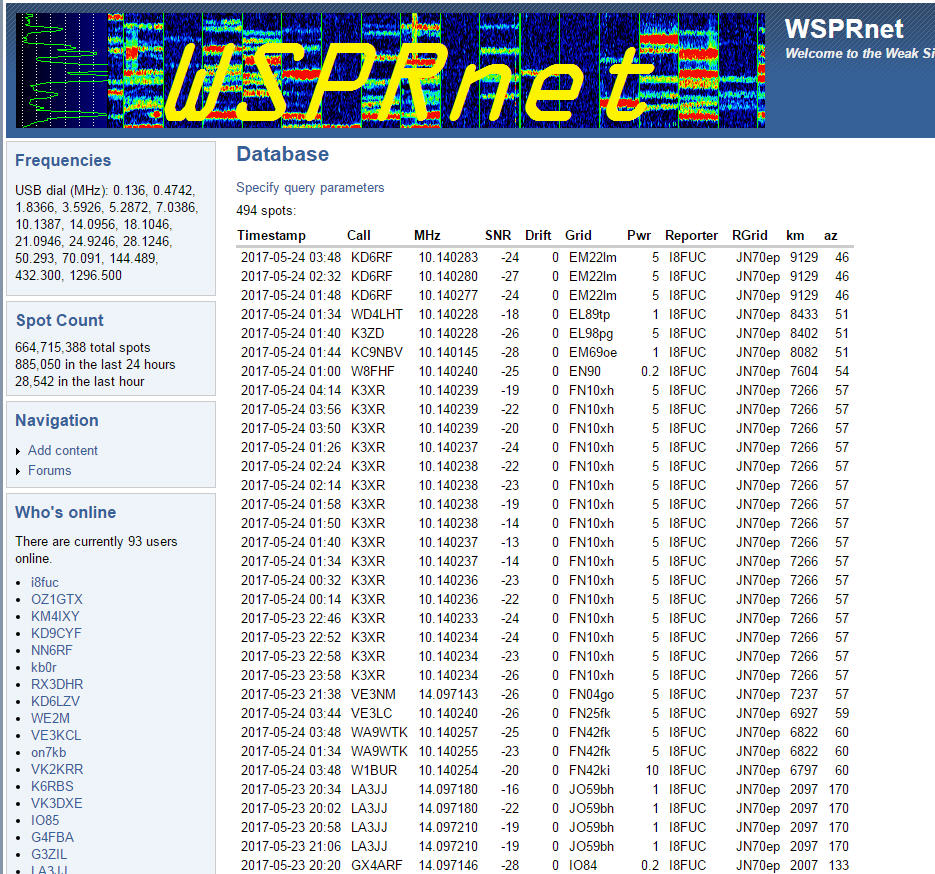Image resolution: width=935 pixels, height=874 pixels.
Task: Click the MHz column header
Action: point(427,235)
